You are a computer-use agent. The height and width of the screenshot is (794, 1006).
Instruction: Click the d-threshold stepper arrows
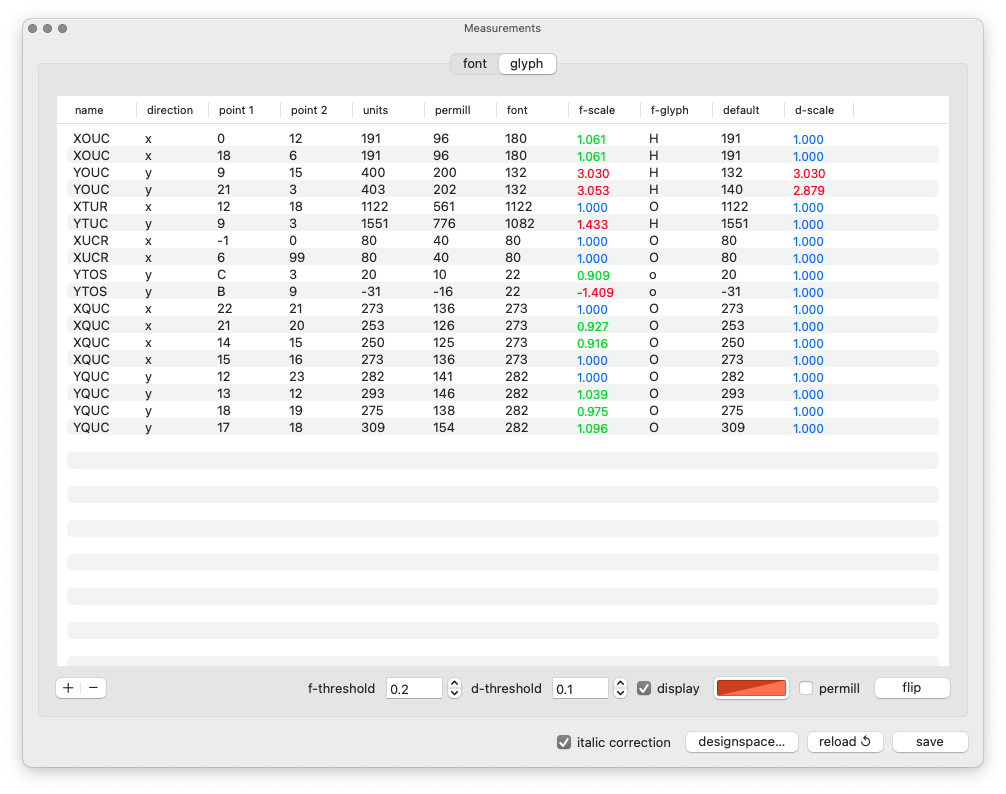[620, 688]
